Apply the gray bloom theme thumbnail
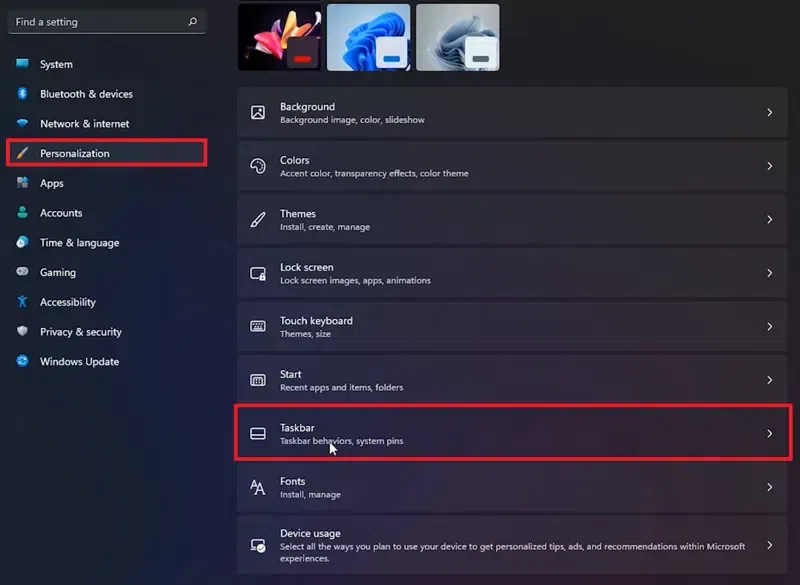This screenshot has width=800, height=585. 458,37
